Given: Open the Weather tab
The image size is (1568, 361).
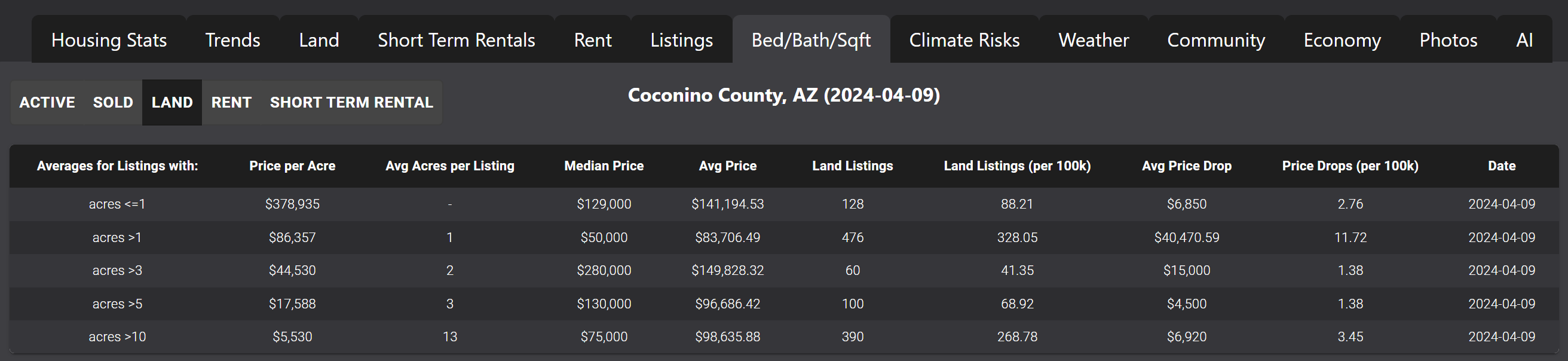Looking at the screenshot, I should (1094, 39).
